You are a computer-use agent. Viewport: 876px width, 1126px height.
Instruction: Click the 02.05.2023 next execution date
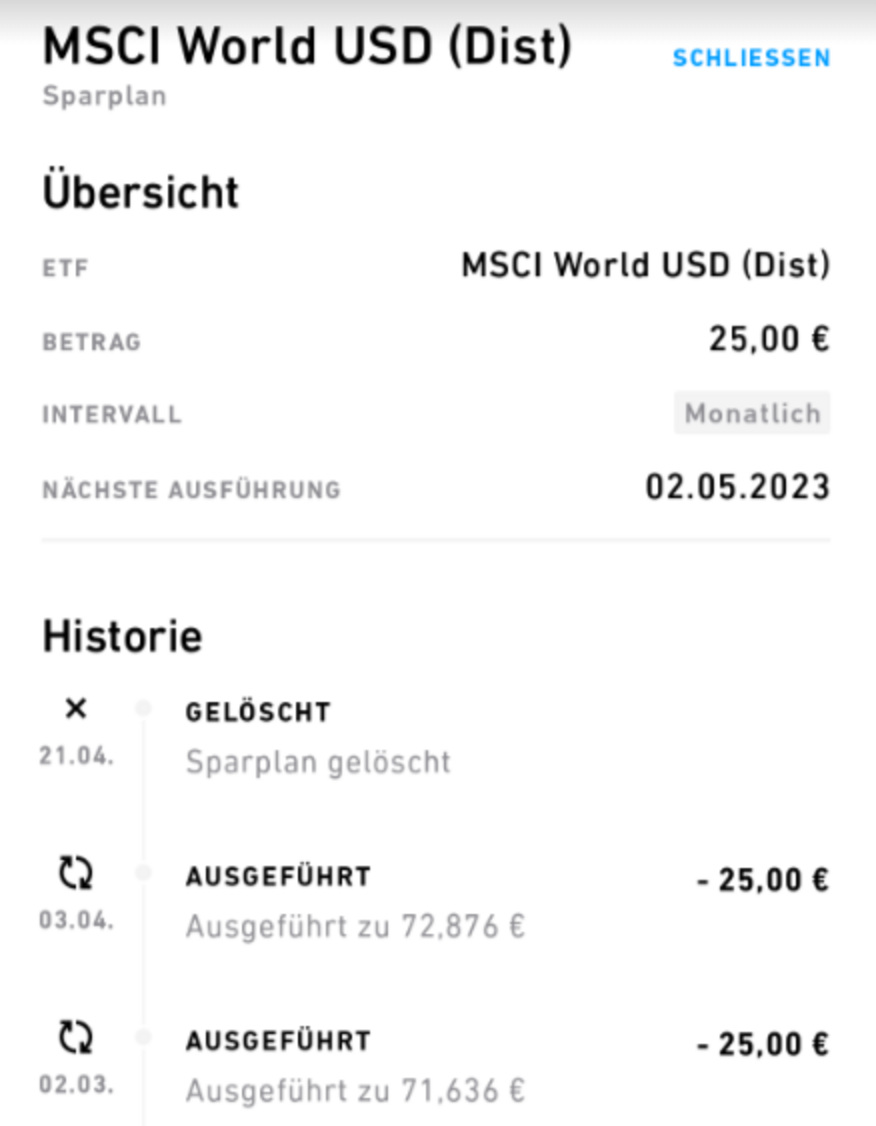click(x=737, y=487)
